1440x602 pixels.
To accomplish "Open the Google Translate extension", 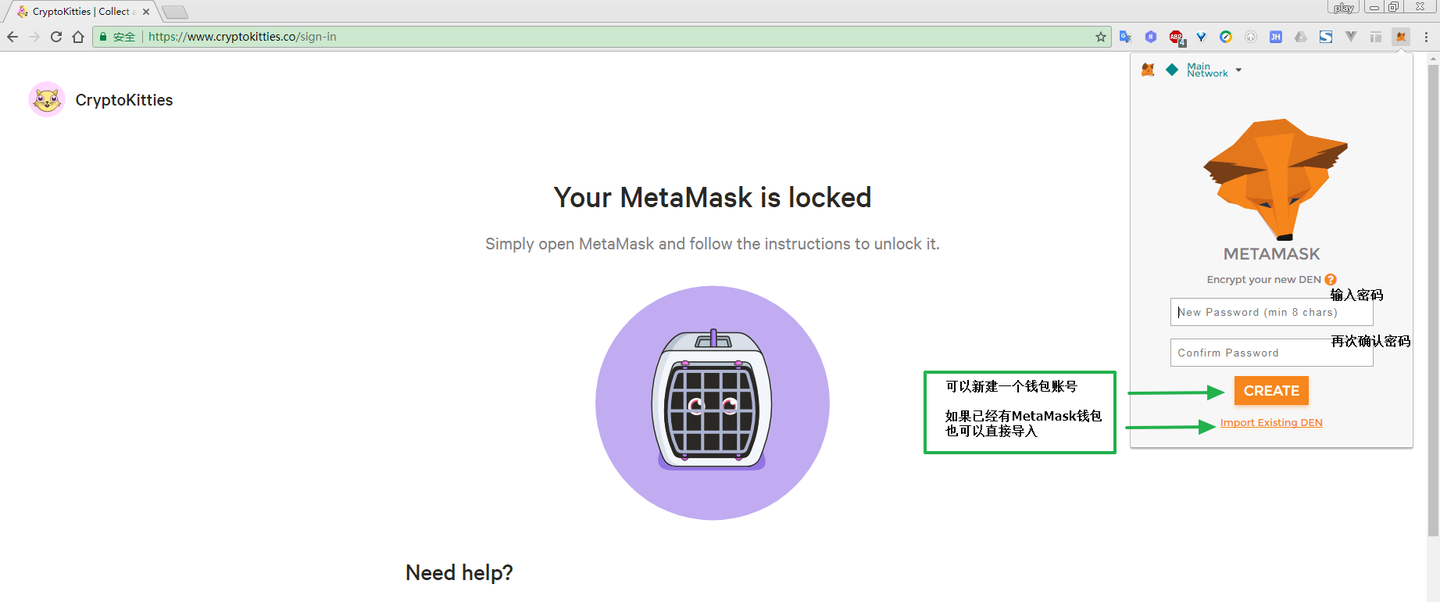I will [1125, 37].
